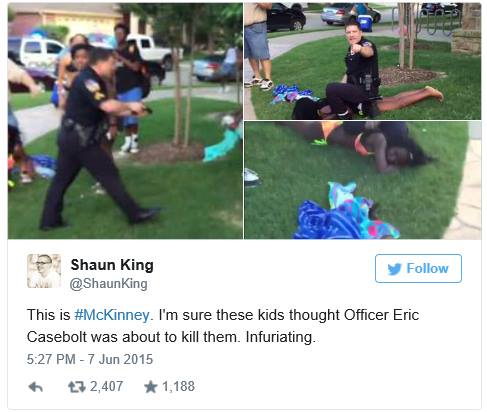The image size is (487, 412).
Task: Click the Shaun King display name
Action: [x=112, y=265]
